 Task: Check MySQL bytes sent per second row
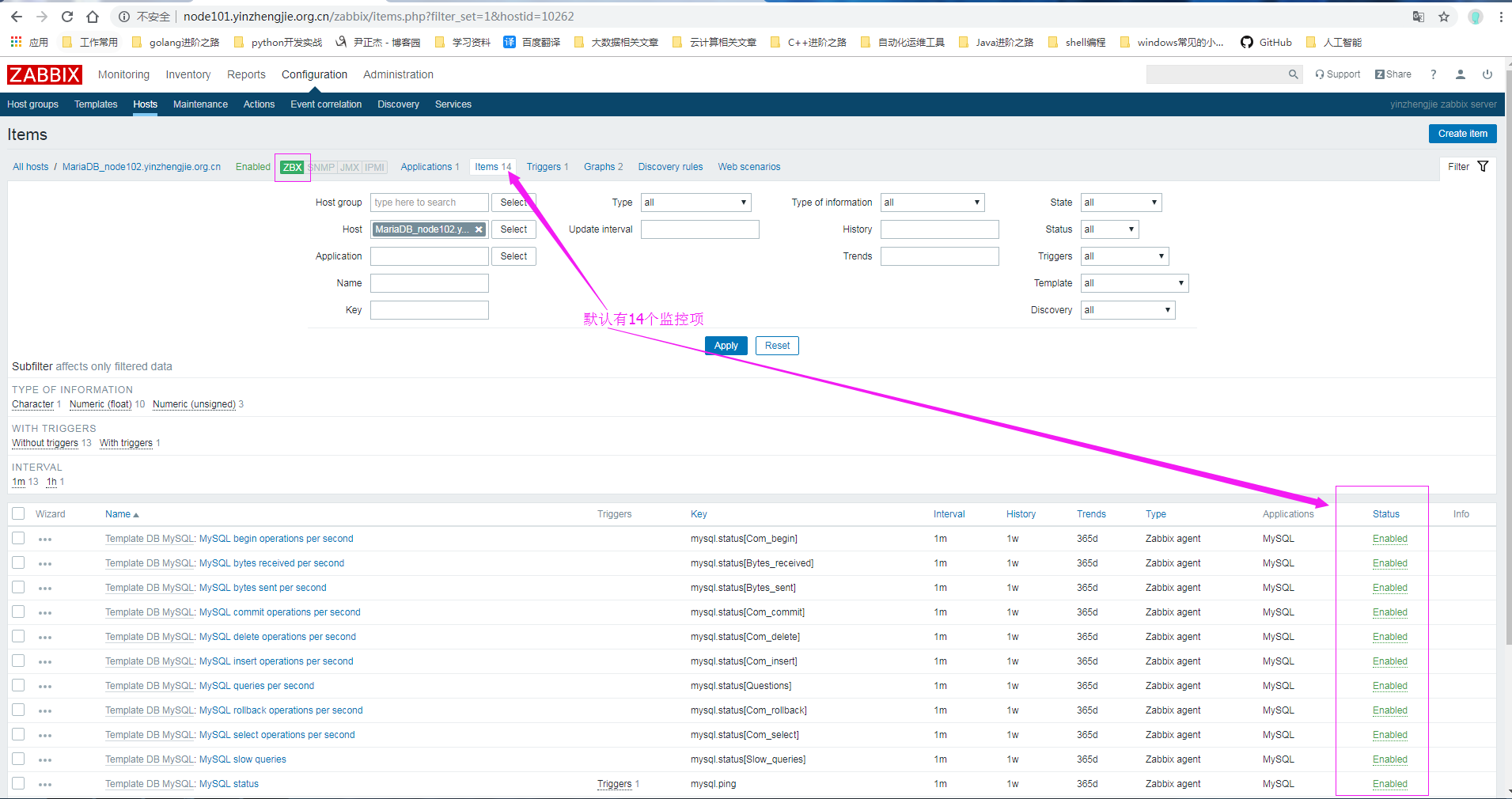[18, 587]
